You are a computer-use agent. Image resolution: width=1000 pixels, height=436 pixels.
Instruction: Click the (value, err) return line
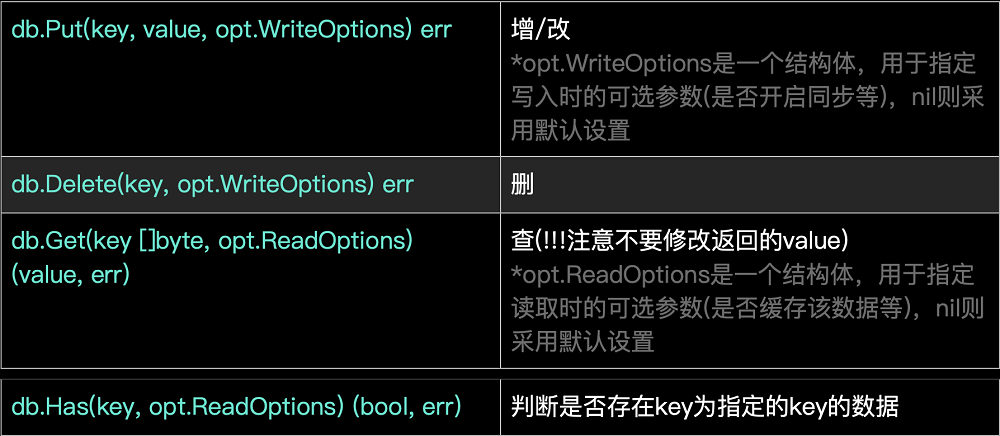pos(71,274)
